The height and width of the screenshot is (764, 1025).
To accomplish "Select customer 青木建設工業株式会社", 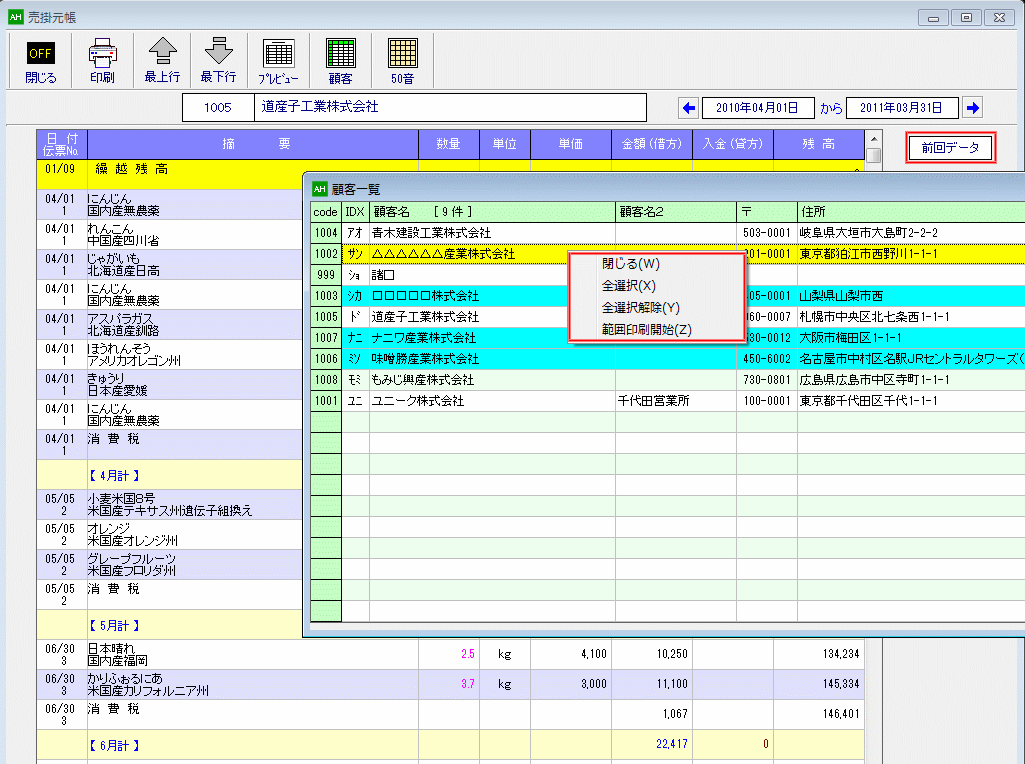I will click(431, 233).
